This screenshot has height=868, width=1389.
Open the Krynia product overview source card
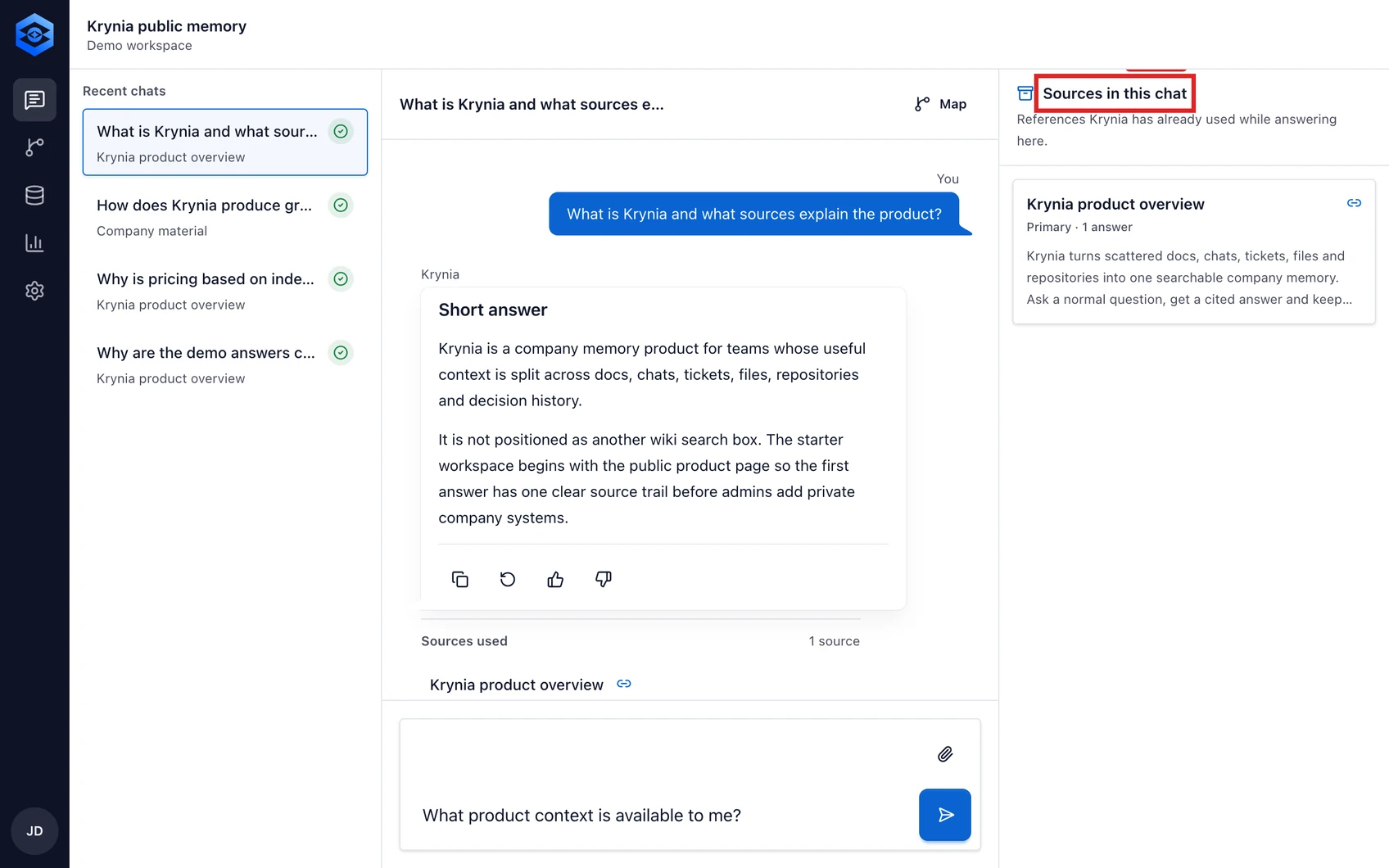coord(1193,251)
